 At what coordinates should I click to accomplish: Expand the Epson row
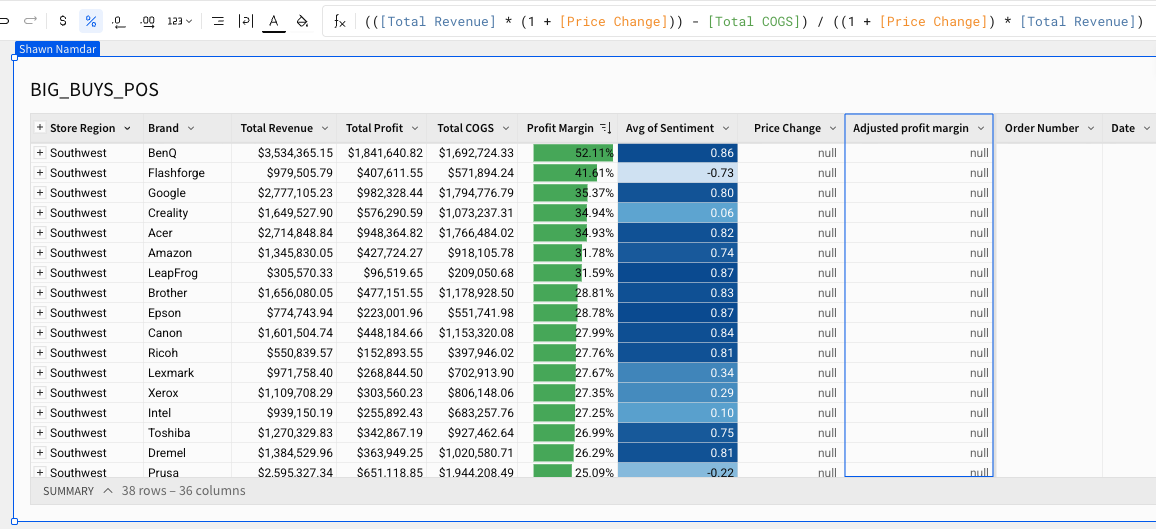(x=40, y=312)
